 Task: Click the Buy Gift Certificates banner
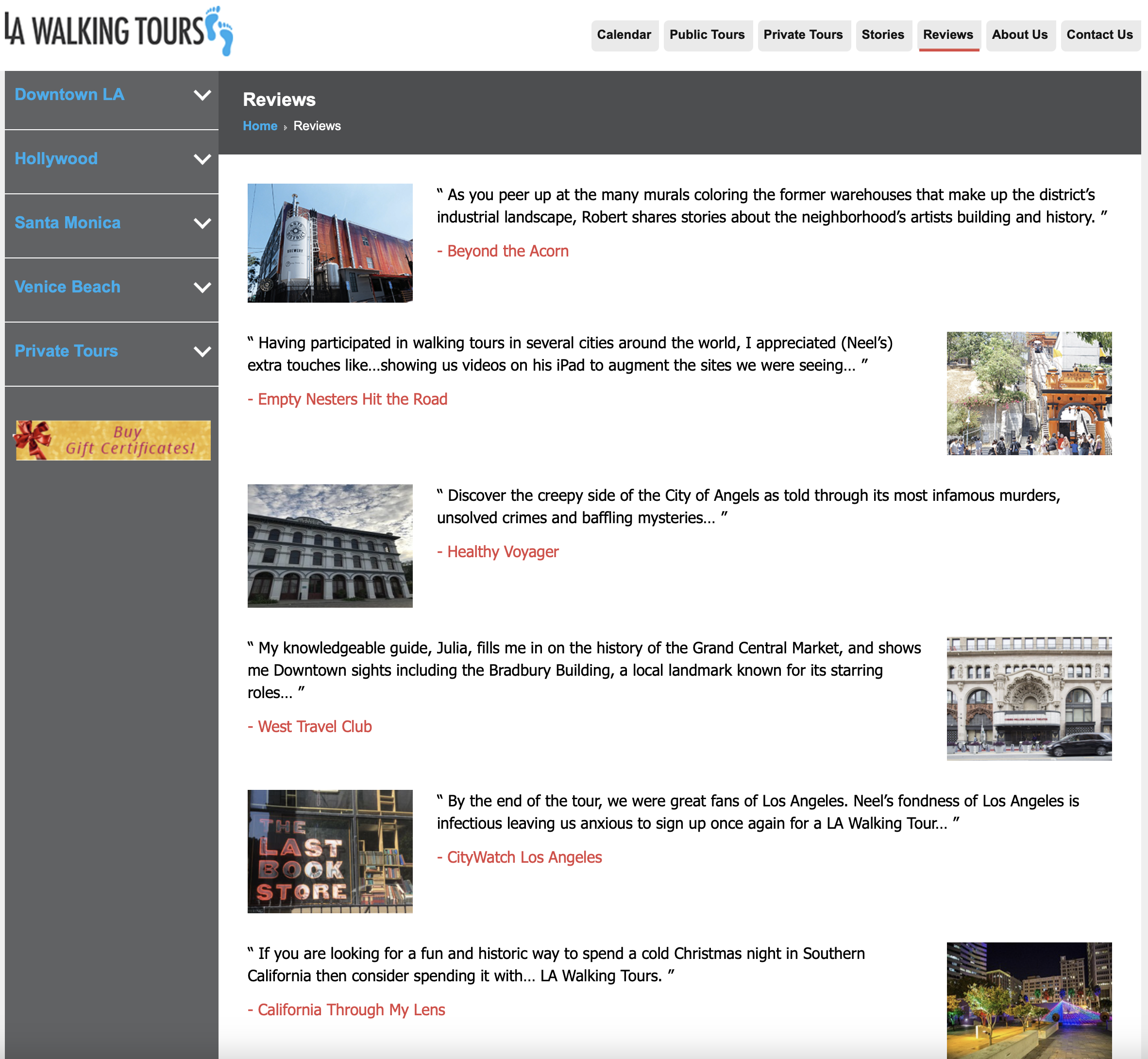pyautogui.click(x=114, y=440)
